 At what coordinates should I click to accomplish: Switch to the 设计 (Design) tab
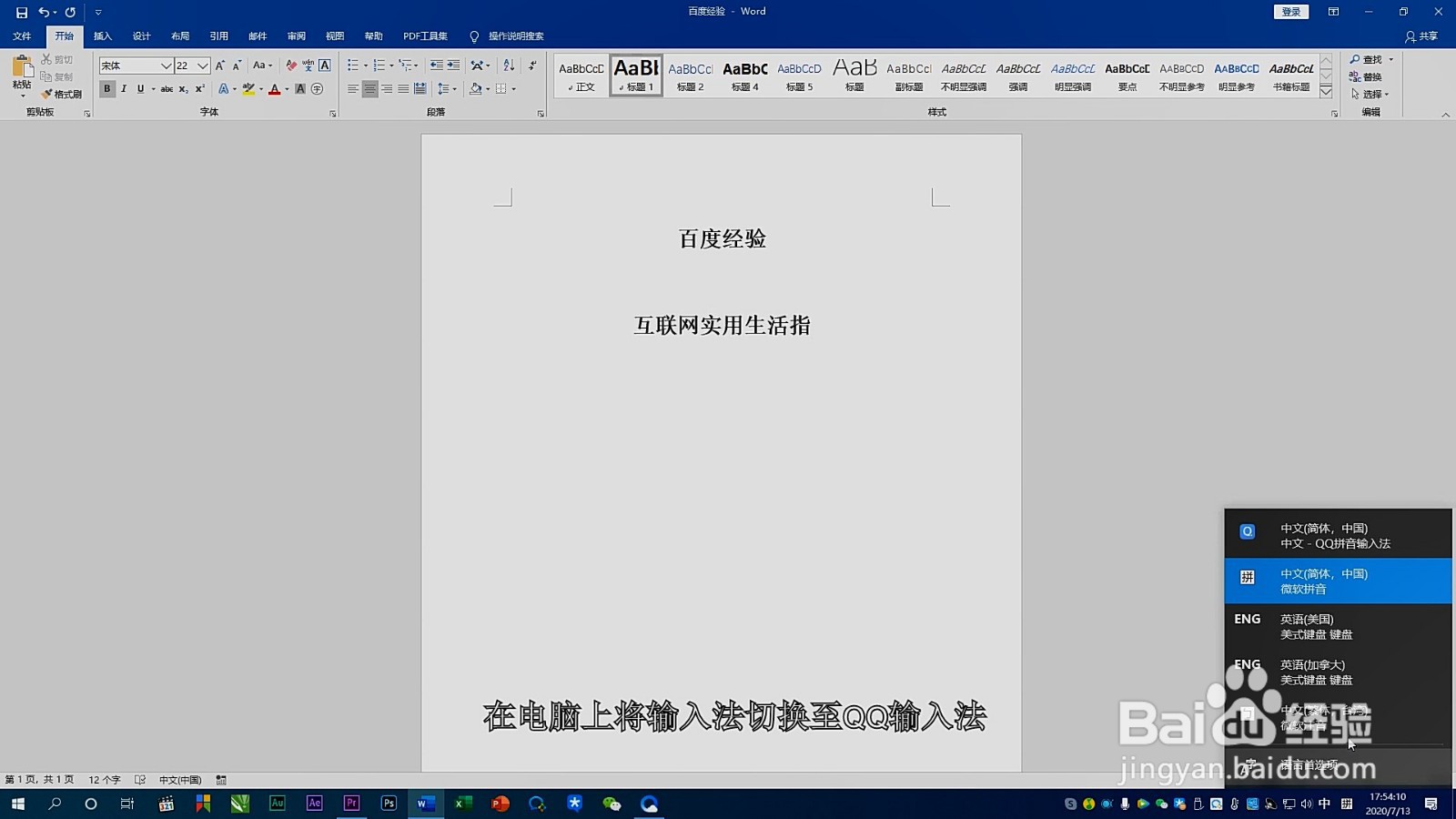[x=141, y=36]
